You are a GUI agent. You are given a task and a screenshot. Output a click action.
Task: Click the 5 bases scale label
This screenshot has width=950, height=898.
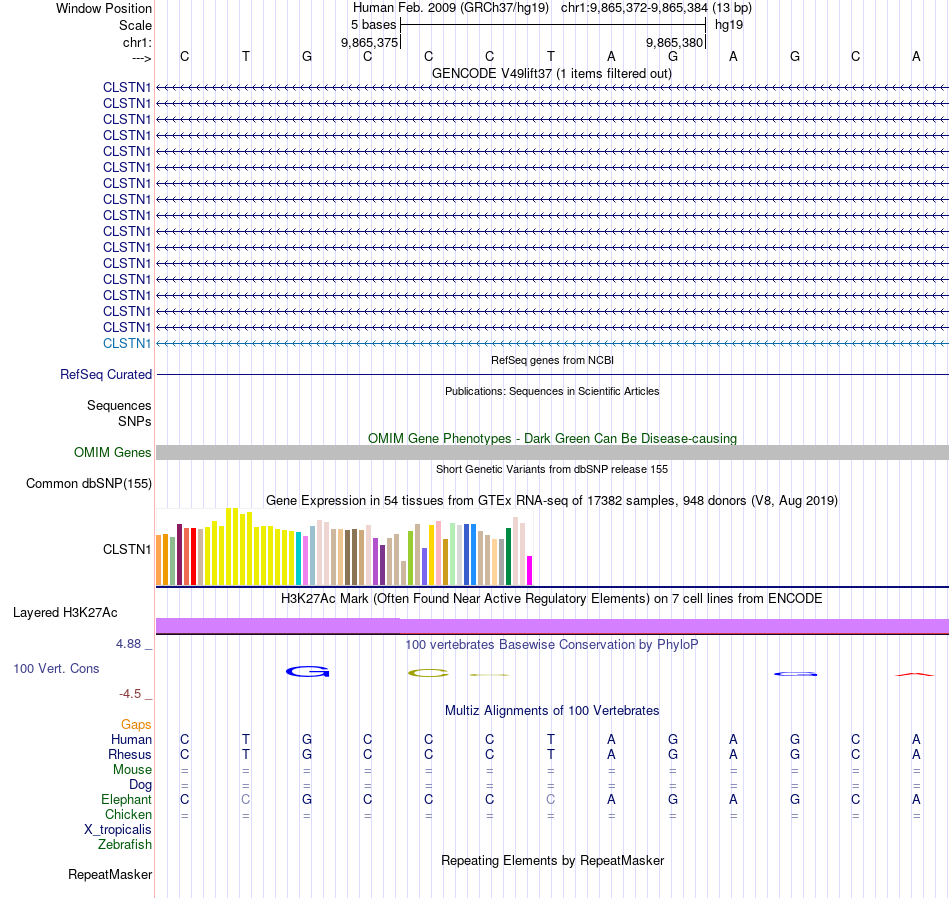pyautogui.click(x=373, y=25)
